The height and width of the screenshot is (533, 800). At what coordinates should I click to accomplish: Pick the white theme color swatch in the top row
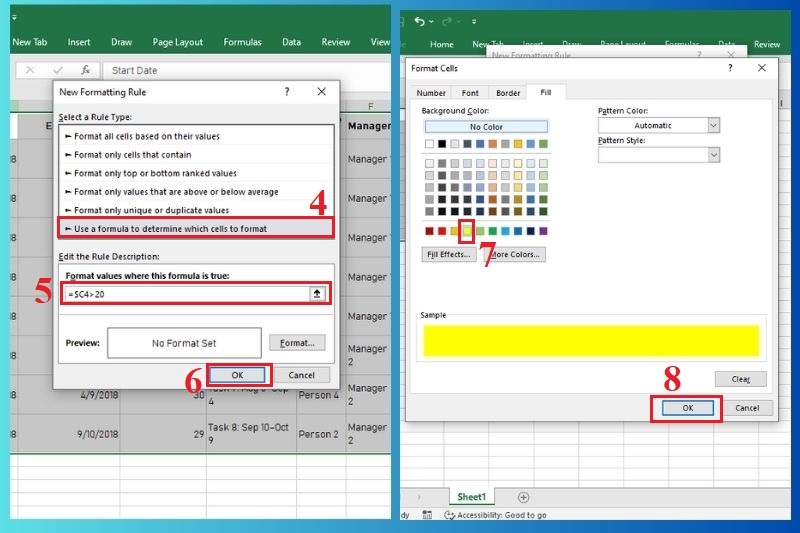pos(429,144)
